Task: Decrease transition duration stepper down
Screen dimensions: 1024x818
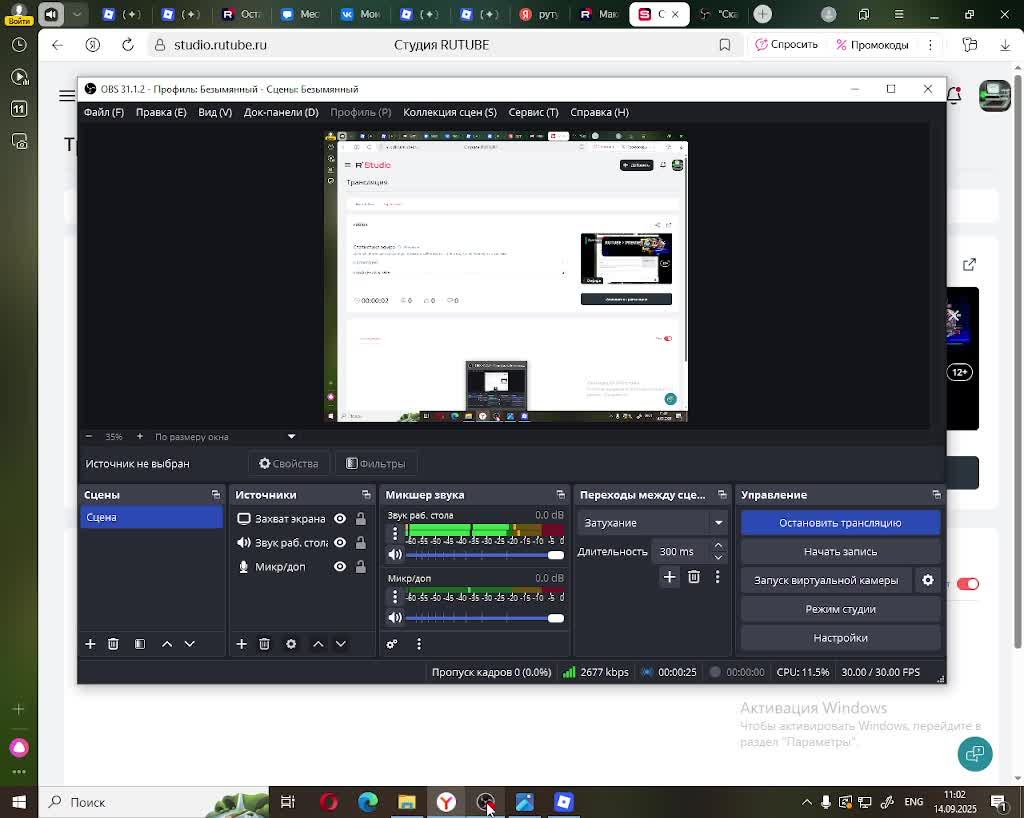Action: coord(718,558)
